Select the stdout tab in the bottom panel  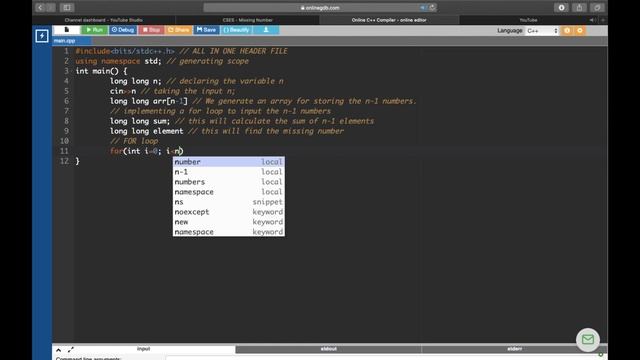(329, 349)
